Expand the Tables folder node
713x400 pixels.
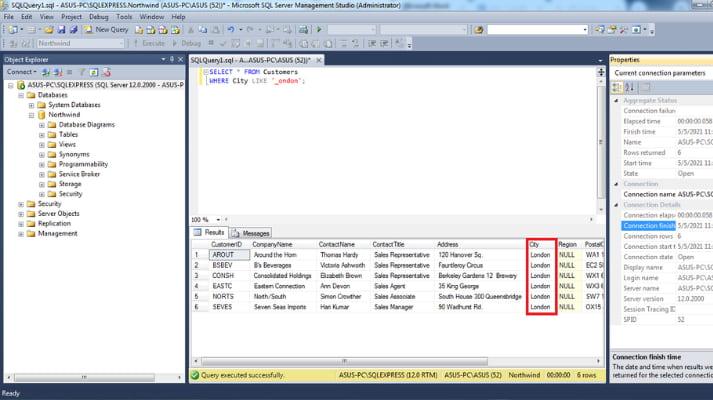[42, 134]
